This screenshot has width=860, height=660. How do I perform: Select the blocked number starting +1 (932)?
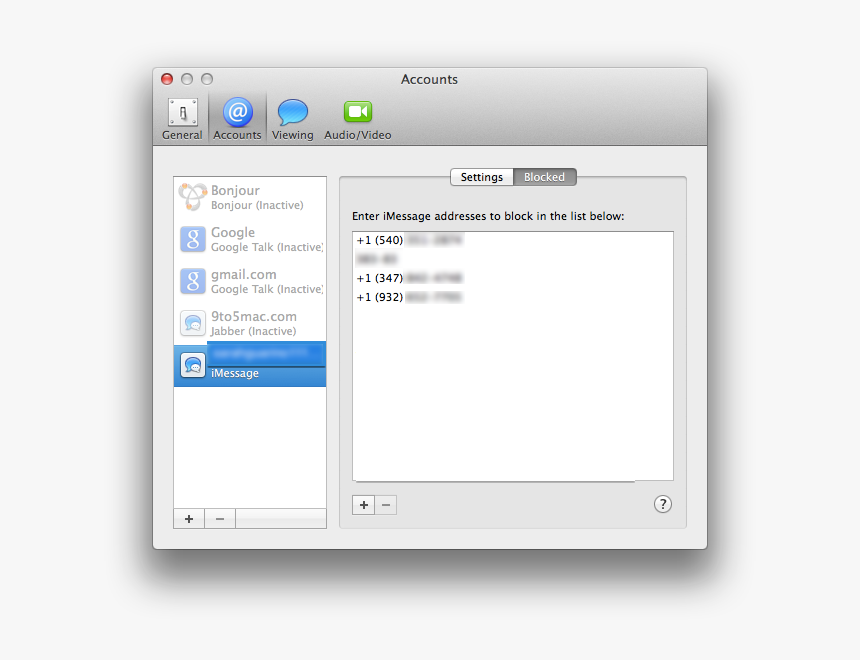point(513,297)
